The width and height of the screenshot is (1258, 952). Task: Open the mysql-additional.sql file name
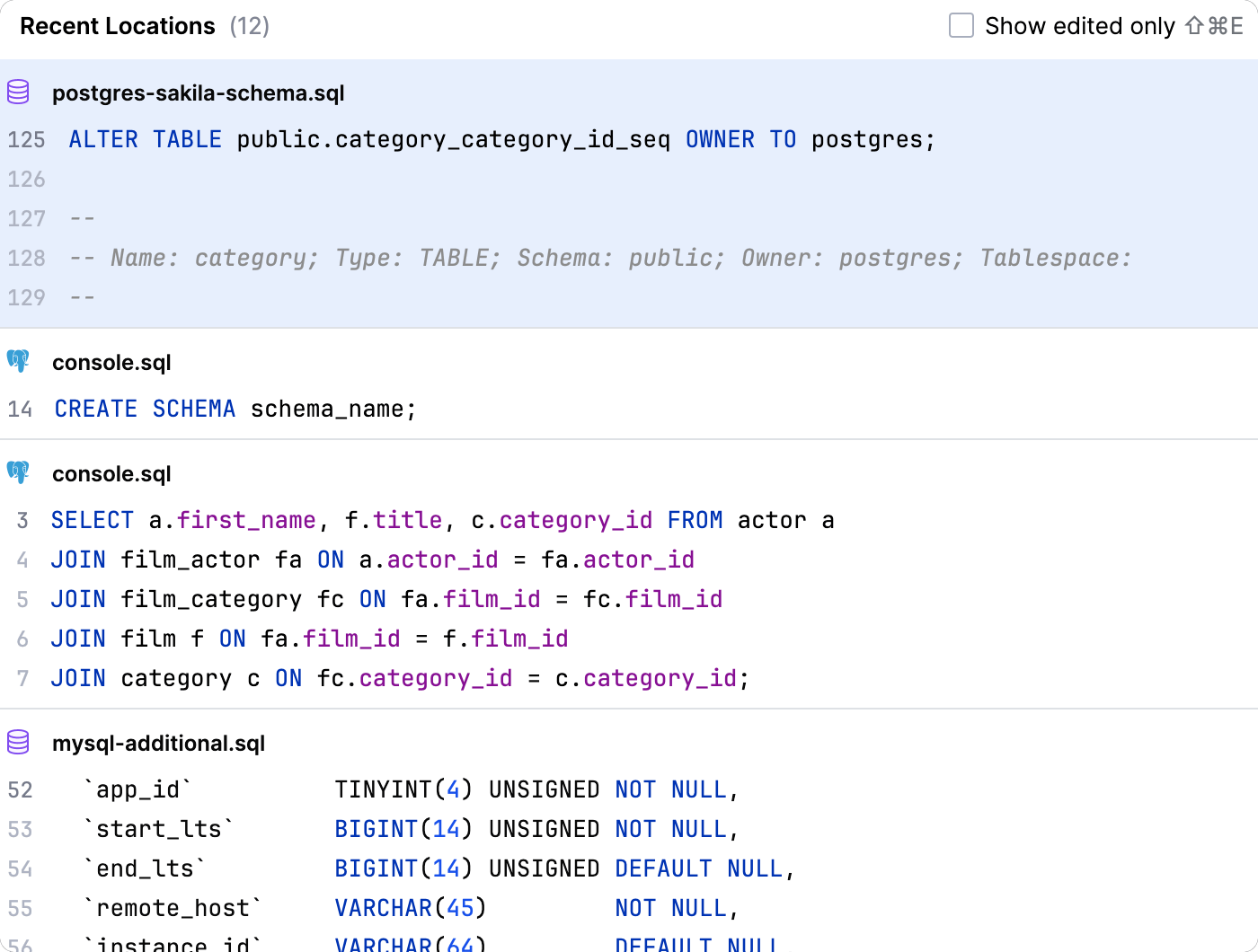tap(158, 744)
